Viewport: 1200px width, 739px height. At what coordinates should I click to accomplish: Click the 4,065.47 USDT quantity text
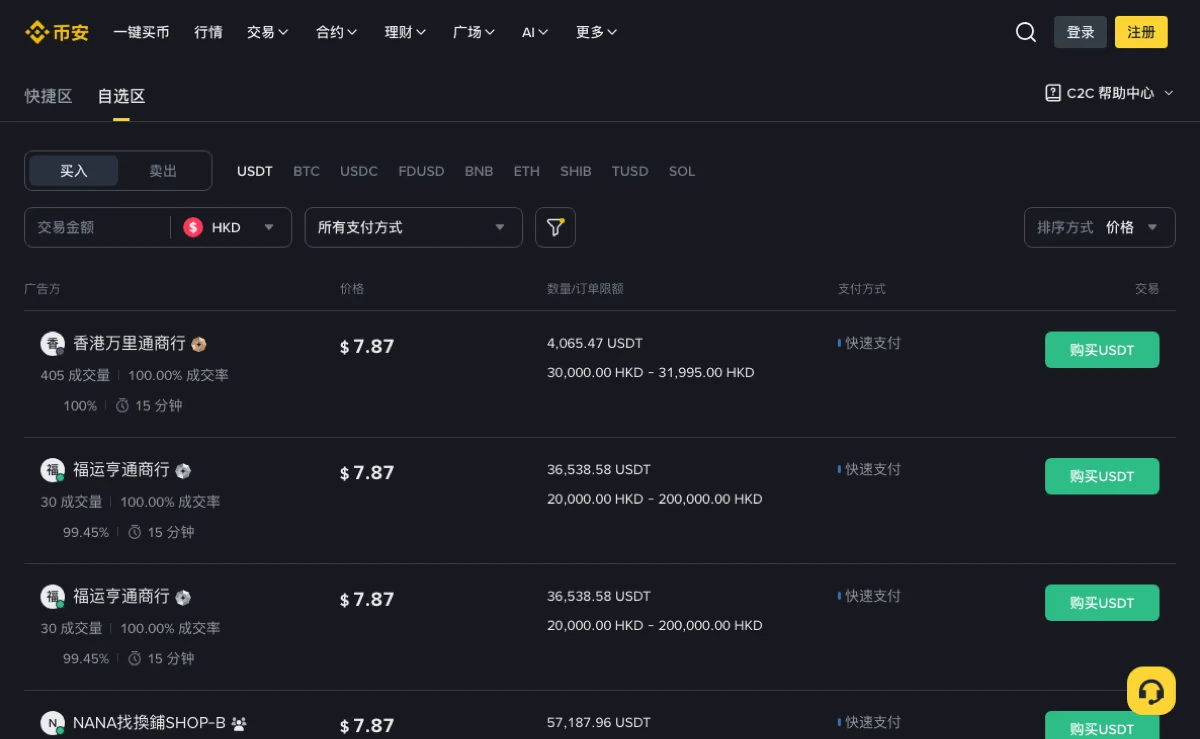point(595,343)
